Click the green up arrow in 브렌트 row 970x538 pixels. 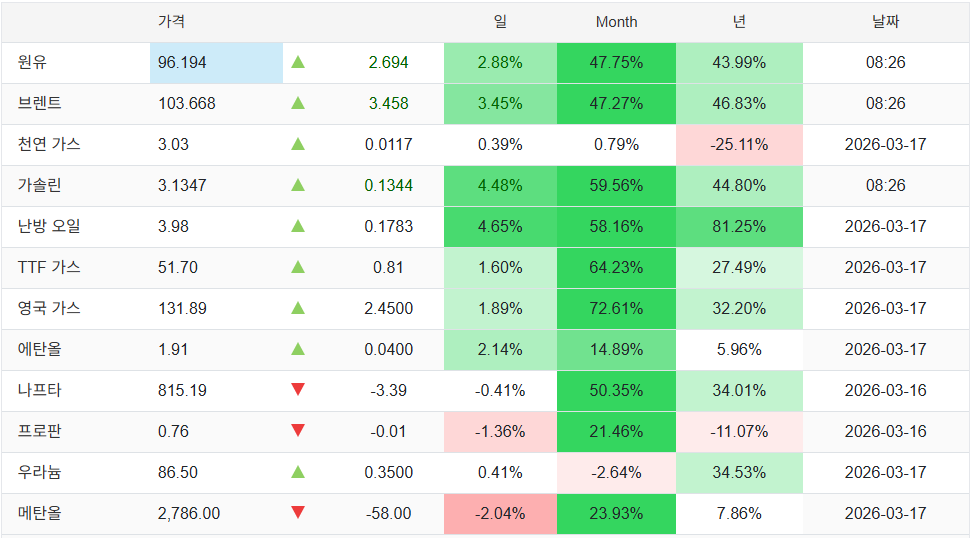[x=298, y=103]
